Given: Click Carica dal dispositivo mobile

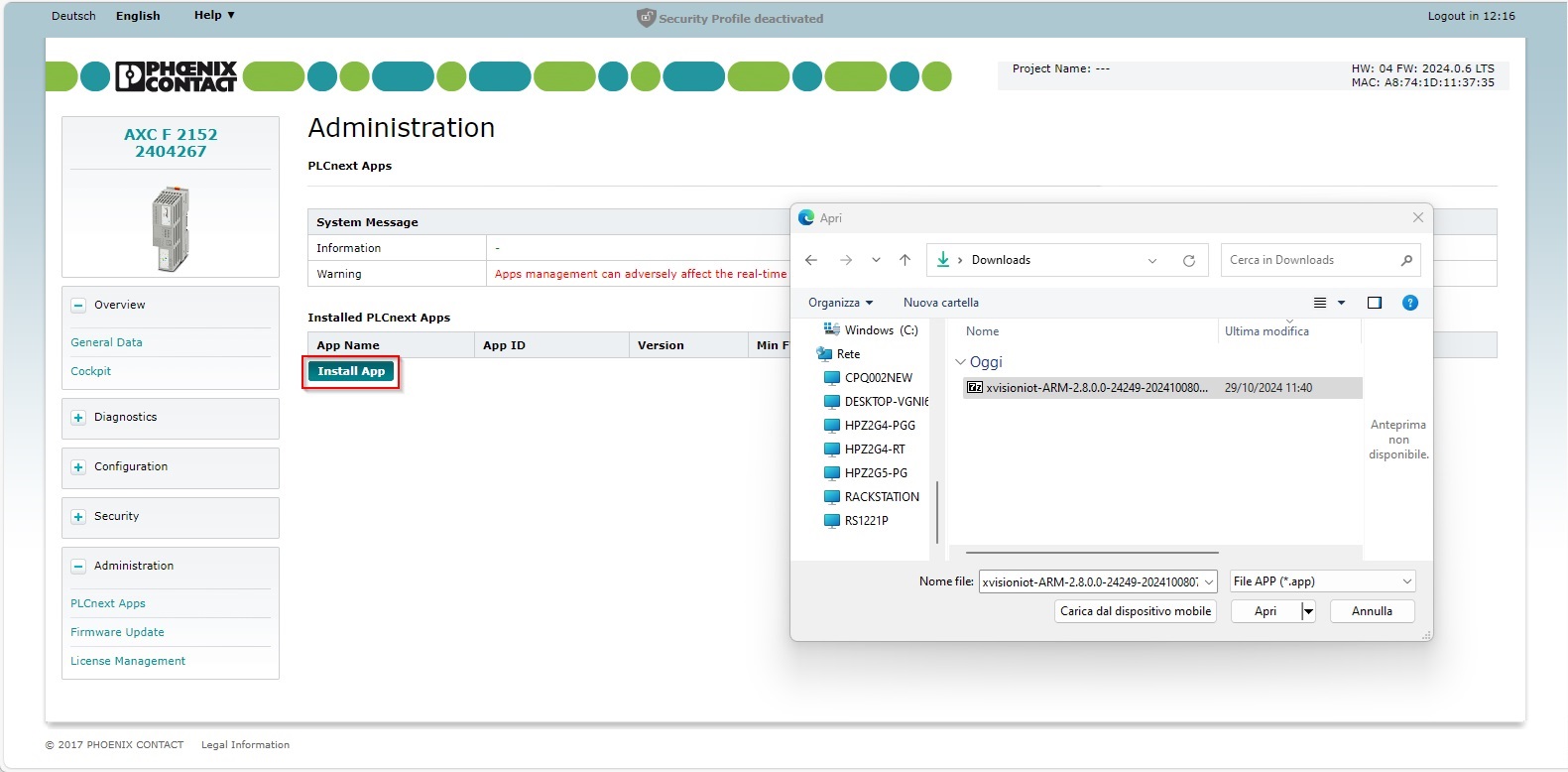Looking at the screenshot, I should (1136, 611).
